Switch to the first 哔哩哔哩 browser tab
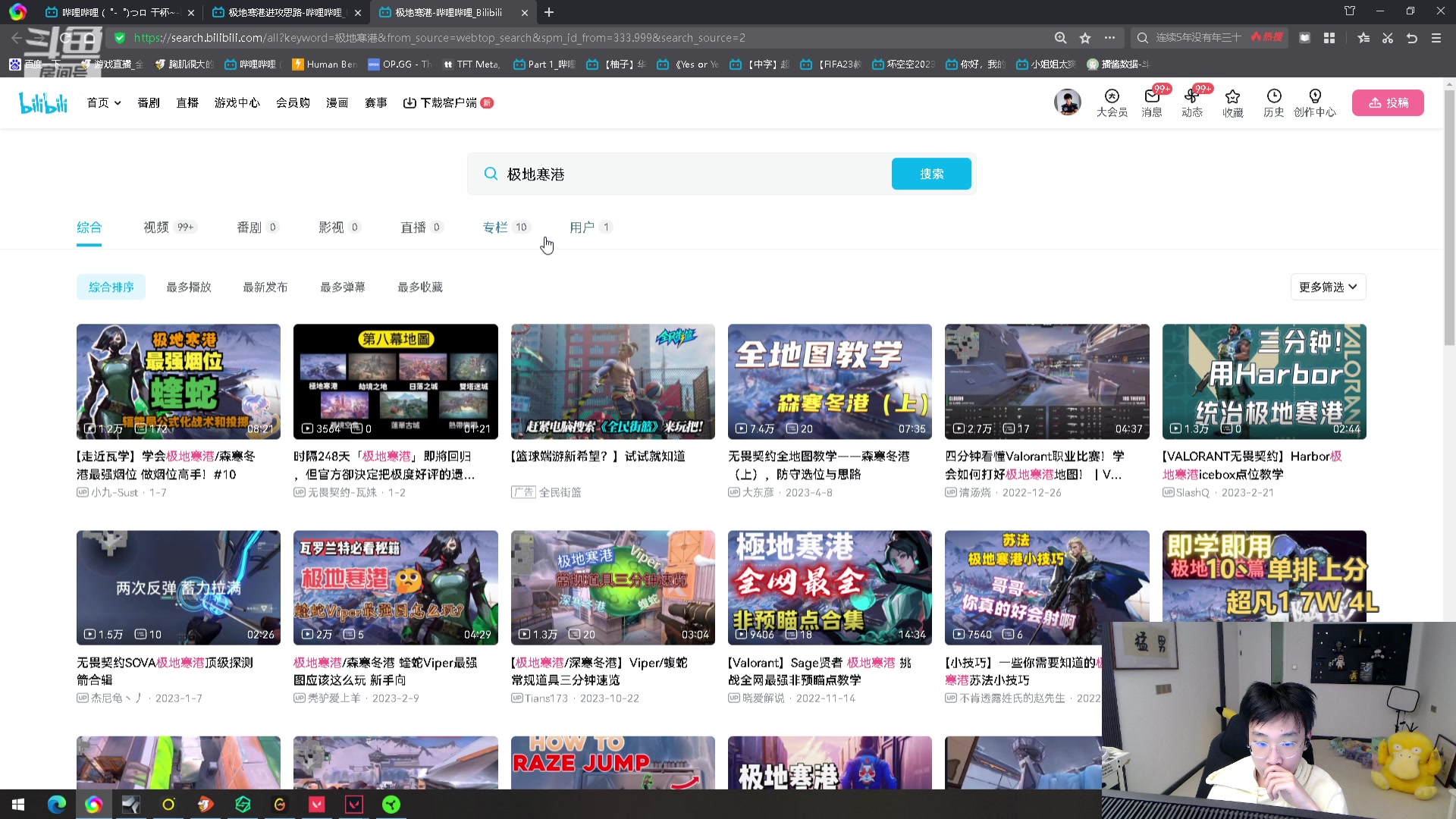The image size is (1456, 819). [x=118, y=12]
